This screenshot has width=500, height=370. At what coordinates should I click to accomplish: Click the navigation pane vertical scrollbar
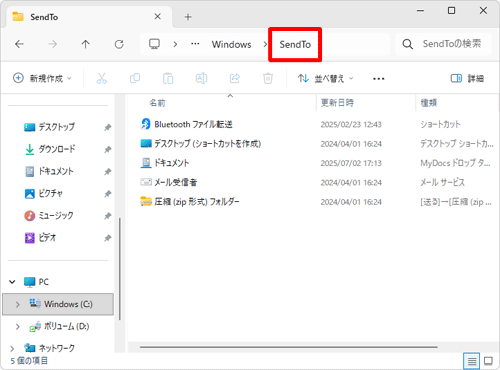120,269
